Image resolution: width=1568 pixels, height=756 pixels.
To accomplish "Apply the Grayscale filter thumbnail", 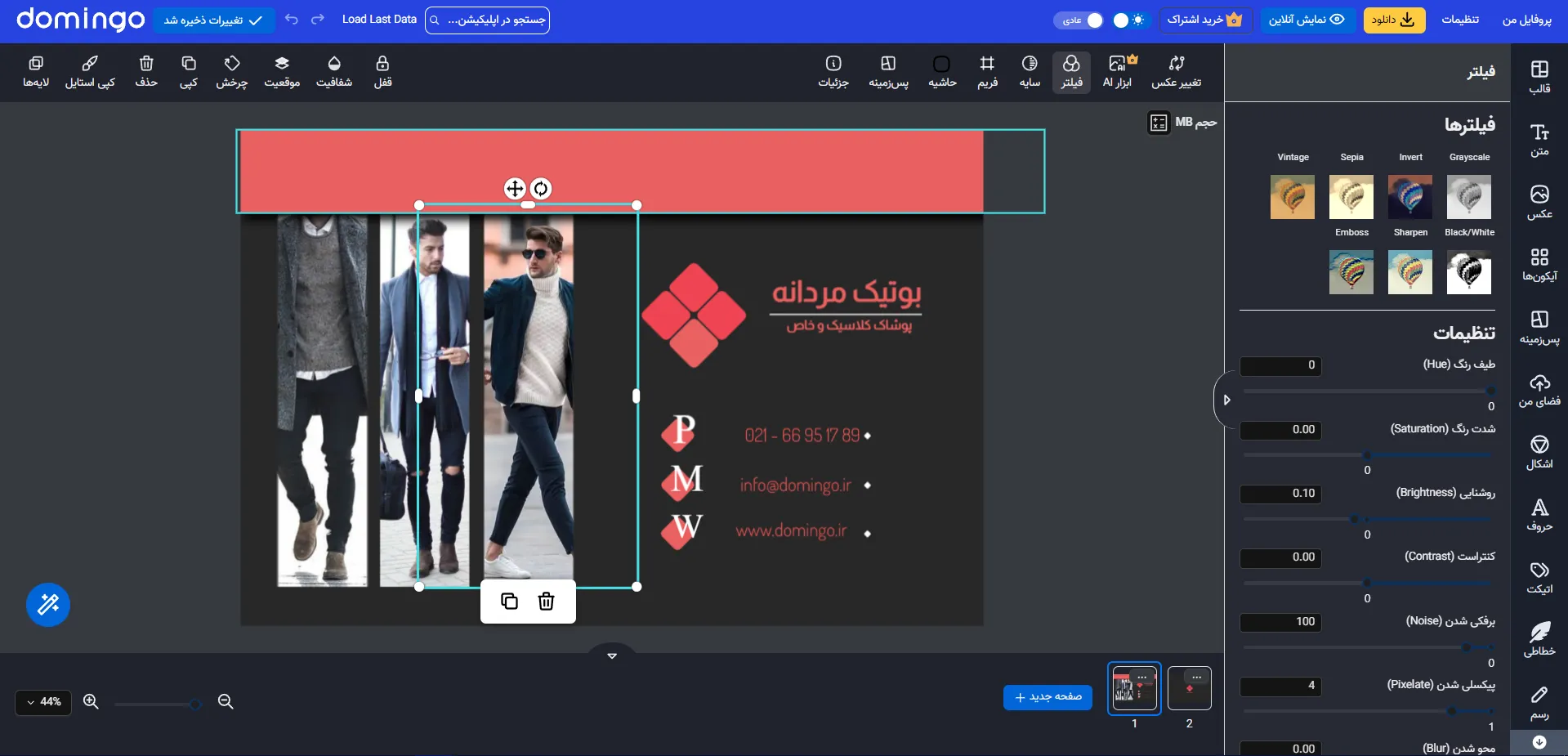I will click(1469, 197).
